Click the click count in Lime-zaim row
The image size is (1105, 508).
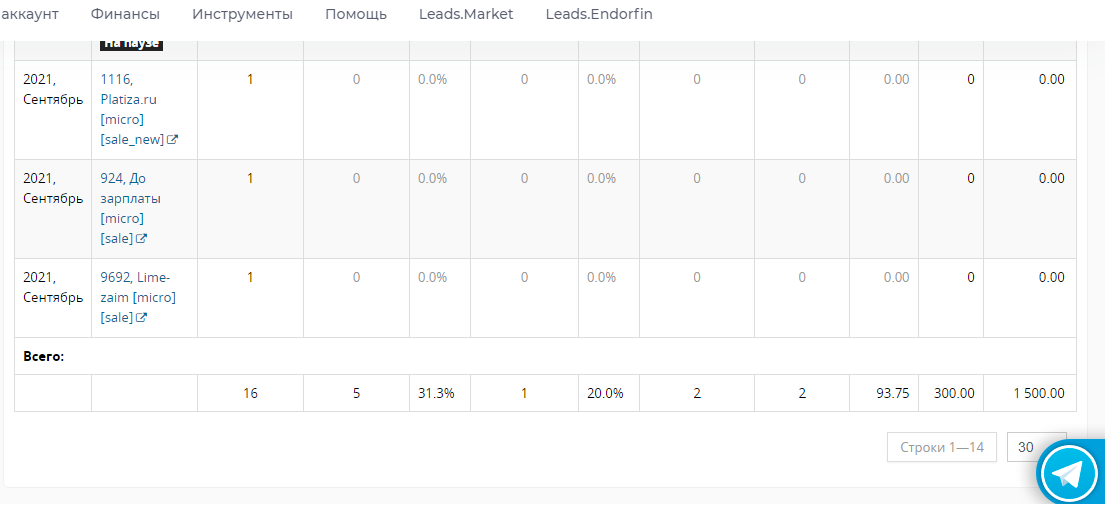pyautogui.click(x=250, y=277)
